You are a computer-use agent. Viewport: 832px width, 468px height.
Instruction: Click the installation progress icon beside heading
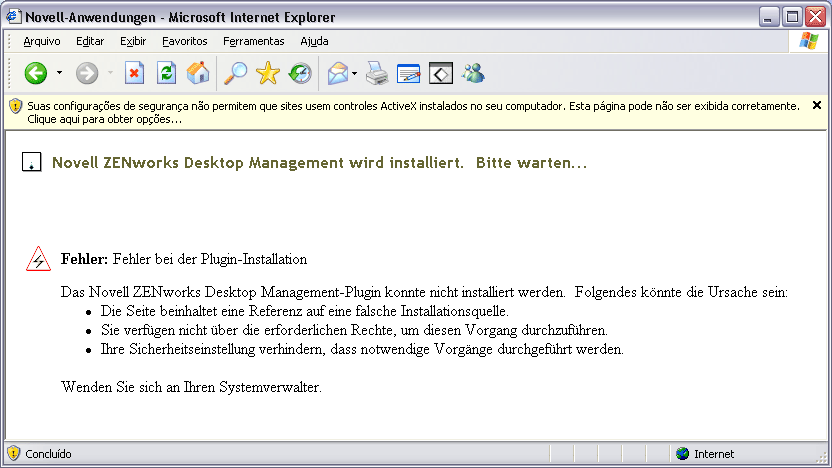[31, 162]
